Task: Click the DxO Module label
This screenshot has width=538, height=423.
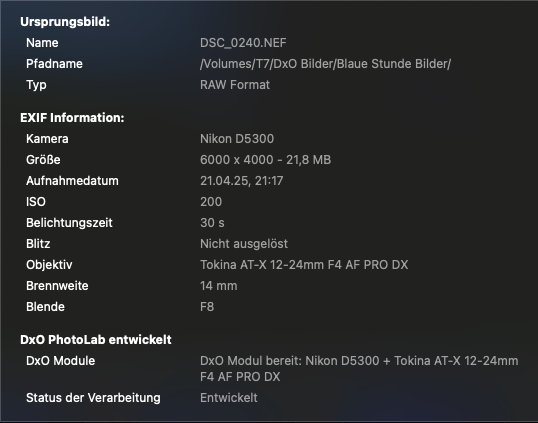Action: 60,361
